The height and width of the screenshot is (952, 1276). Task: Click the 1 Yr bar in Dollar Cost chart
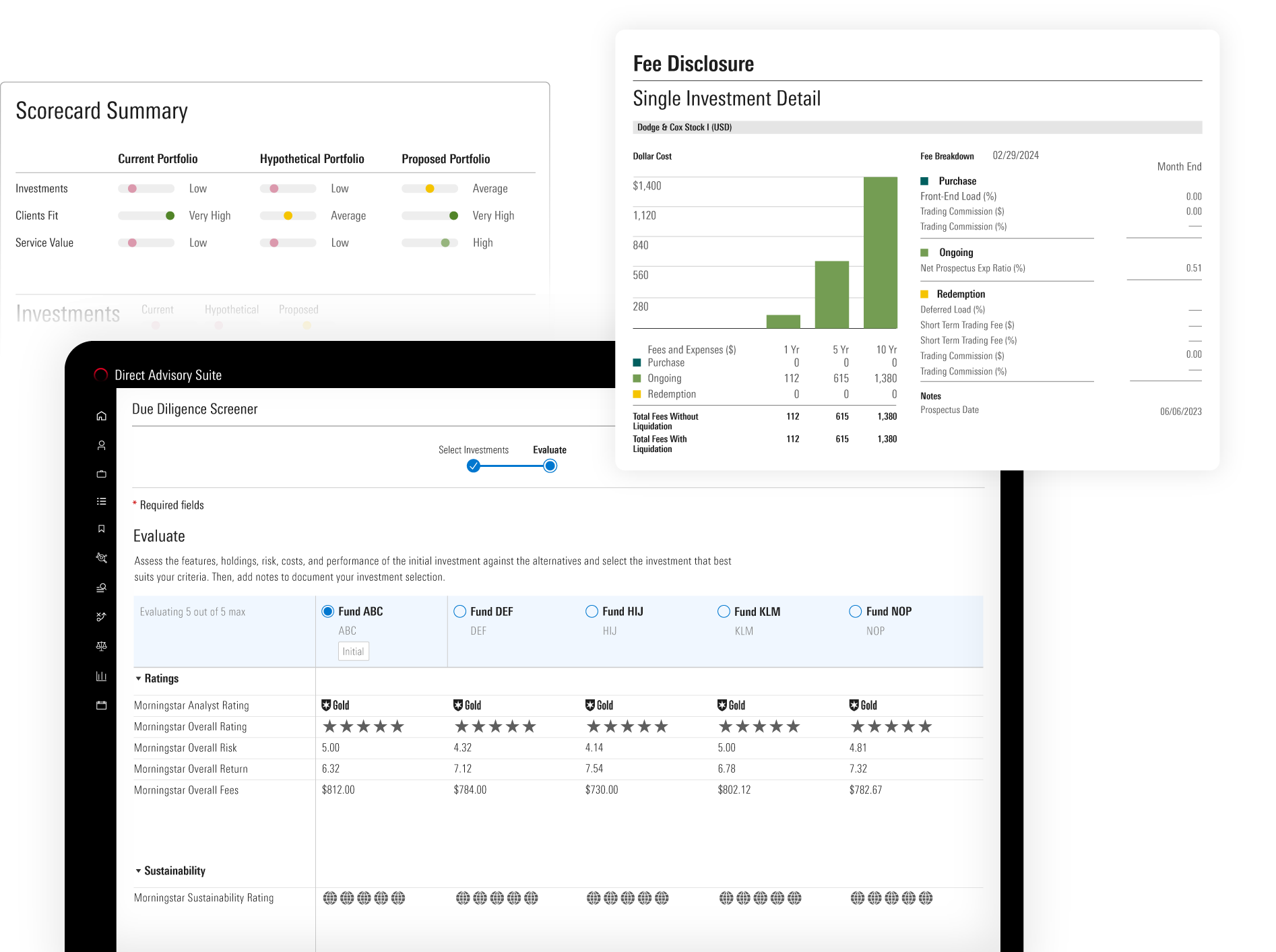click(784, 321)
